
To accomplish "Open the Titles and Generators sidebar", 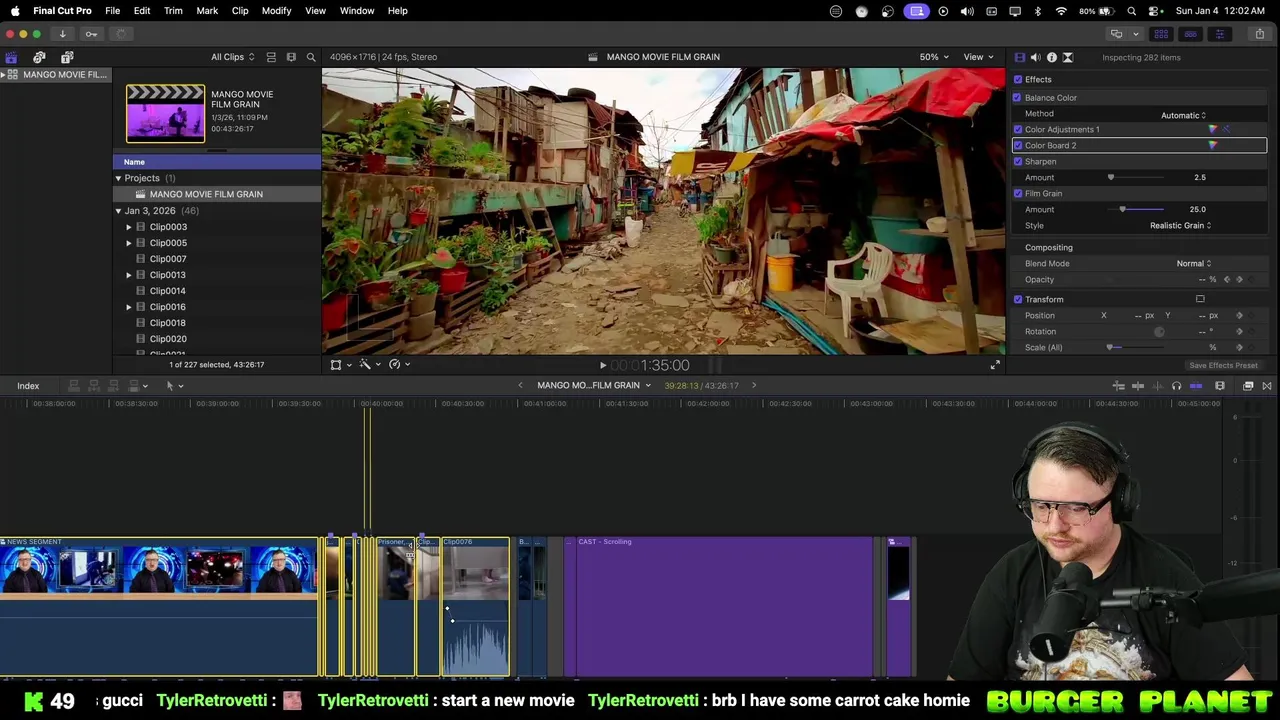I will point(67,57).
